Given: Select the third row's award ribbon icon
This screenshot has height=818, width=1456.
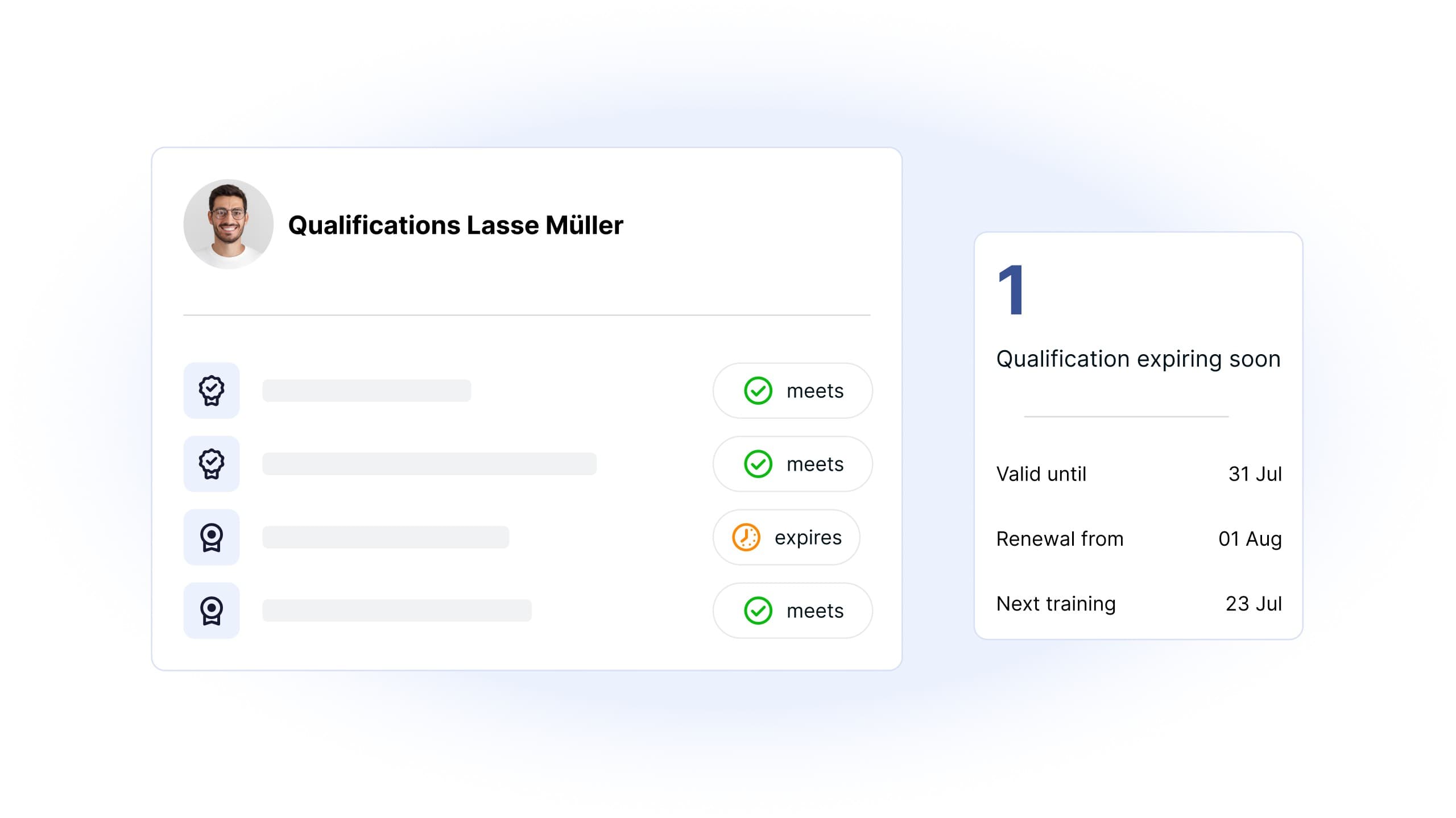Looking at the screenshot, I should [211, 537].
